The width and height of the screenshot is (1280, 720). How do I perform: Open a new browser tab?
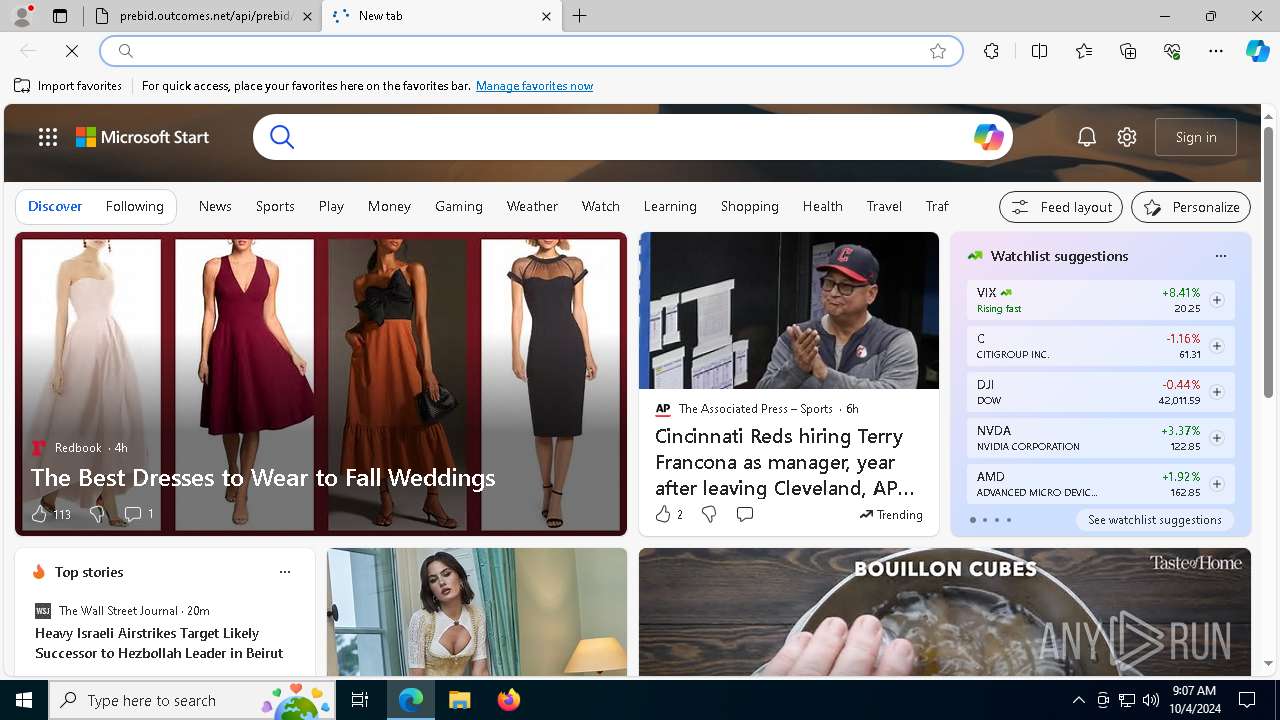tap(580, 16)
